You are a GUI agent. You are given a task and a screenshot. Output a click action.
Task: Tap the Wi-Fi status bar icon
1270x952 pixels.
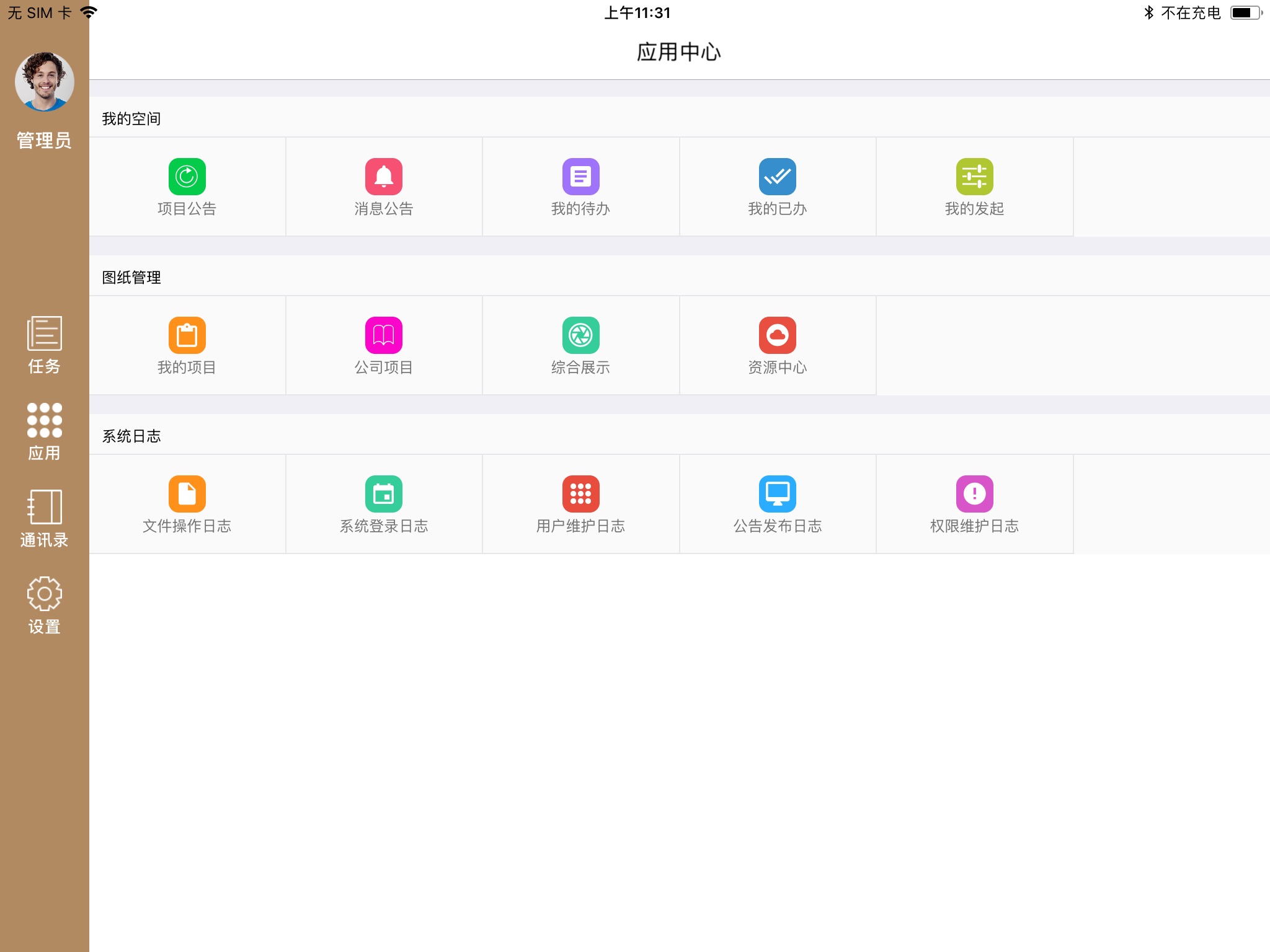(89, 12)
